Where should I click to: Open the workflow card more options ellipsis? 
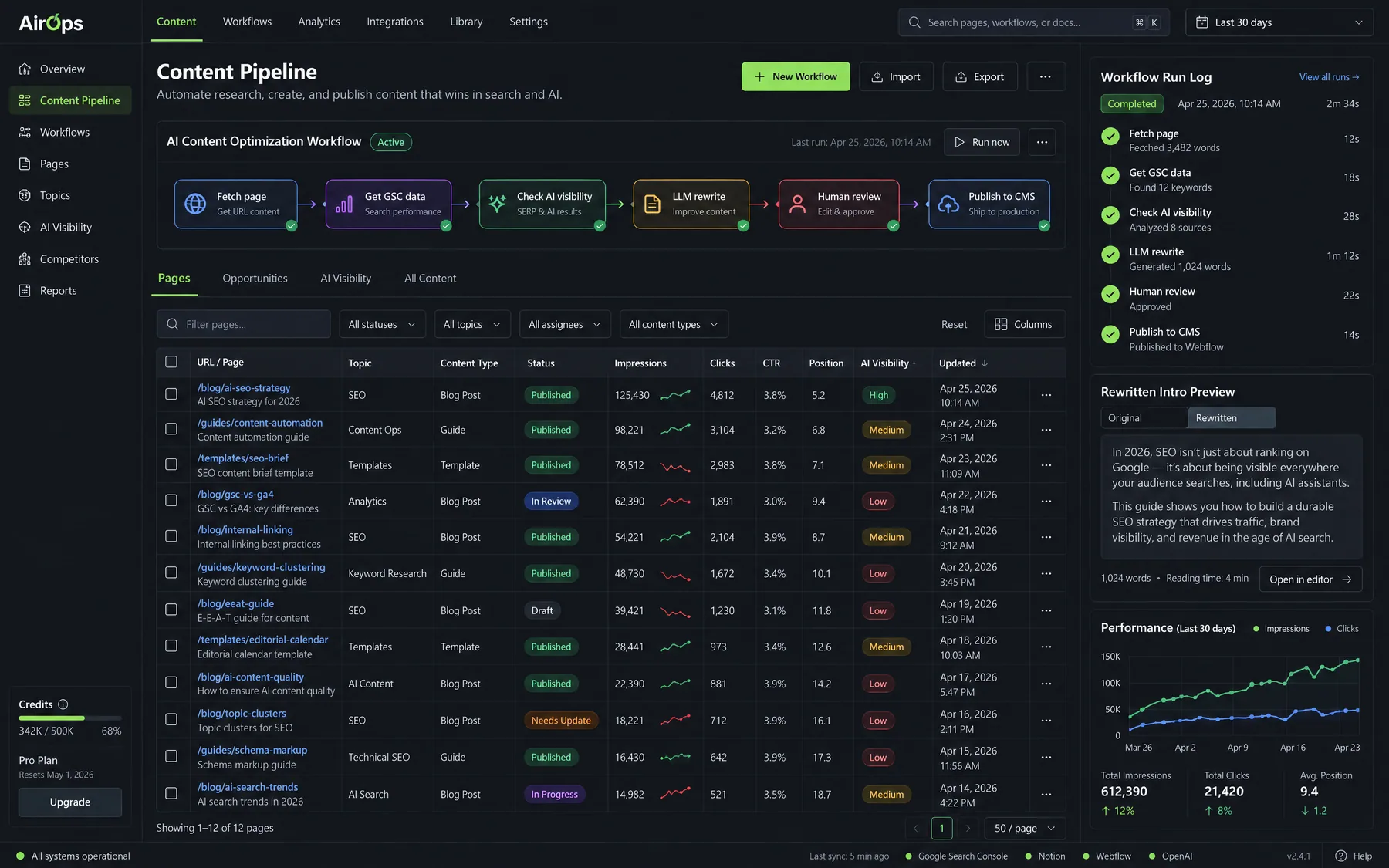1042,142
